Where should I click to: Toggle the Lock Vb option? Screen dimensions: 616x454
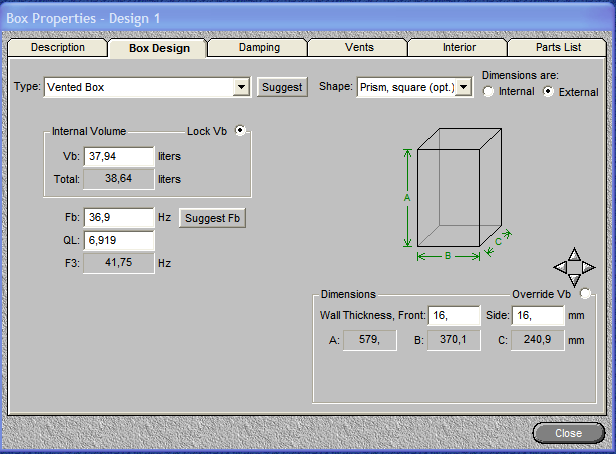(240, 130)
